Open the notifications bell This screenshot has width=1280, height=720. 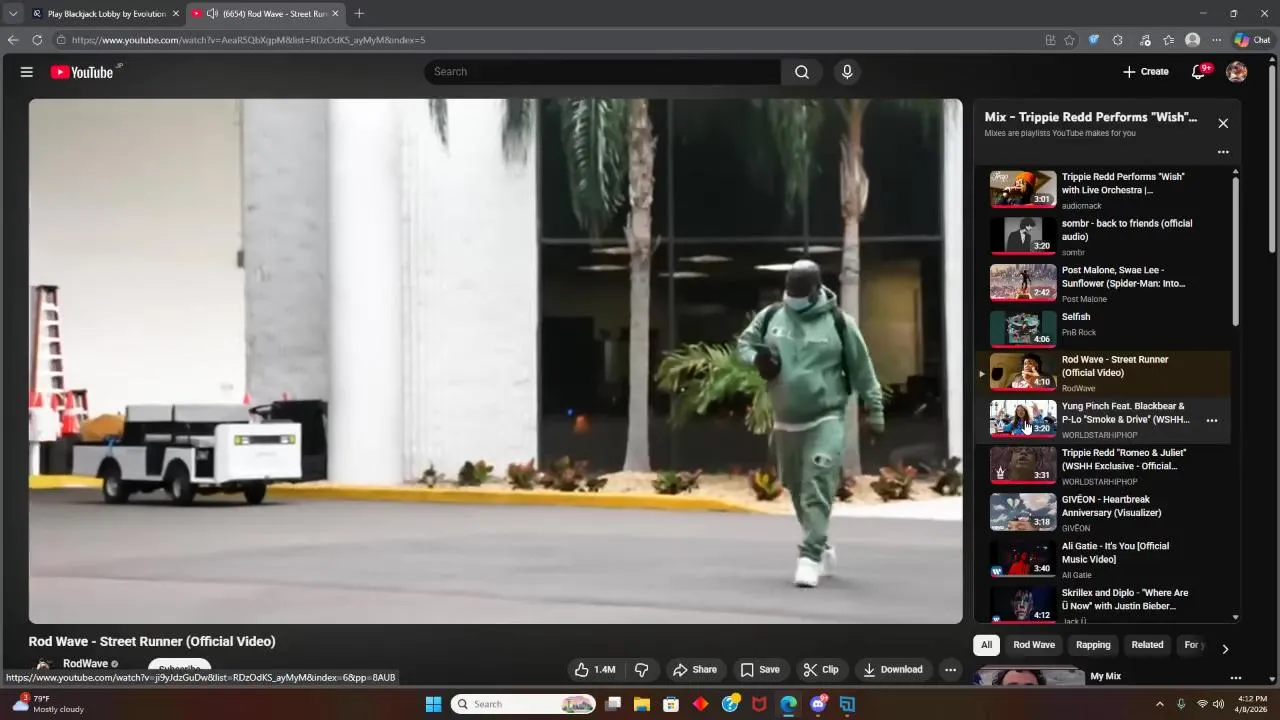(1198, 72)
